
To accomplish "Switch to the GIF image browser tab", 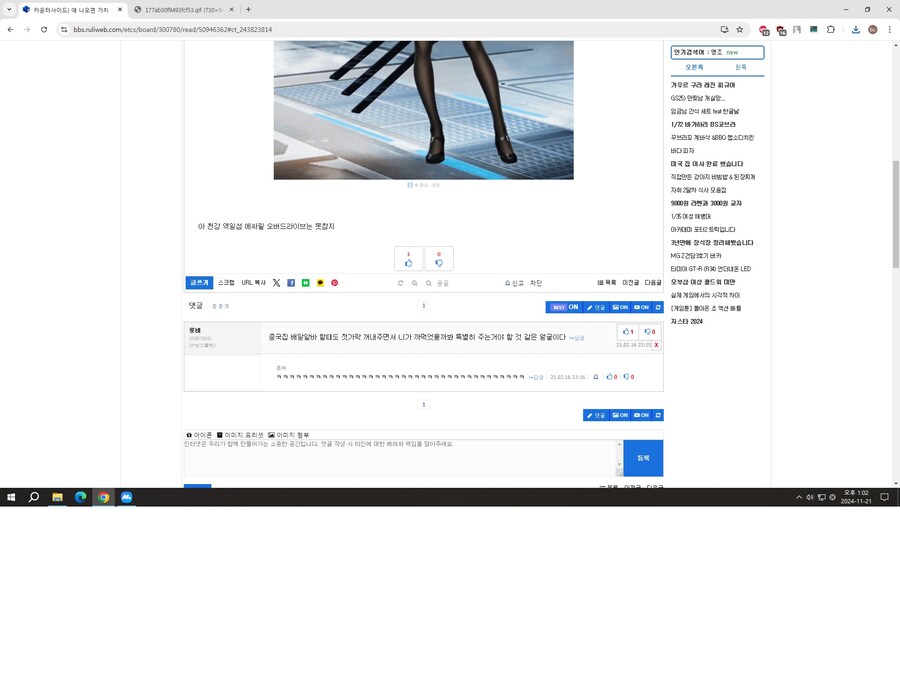I will (190, 10).
